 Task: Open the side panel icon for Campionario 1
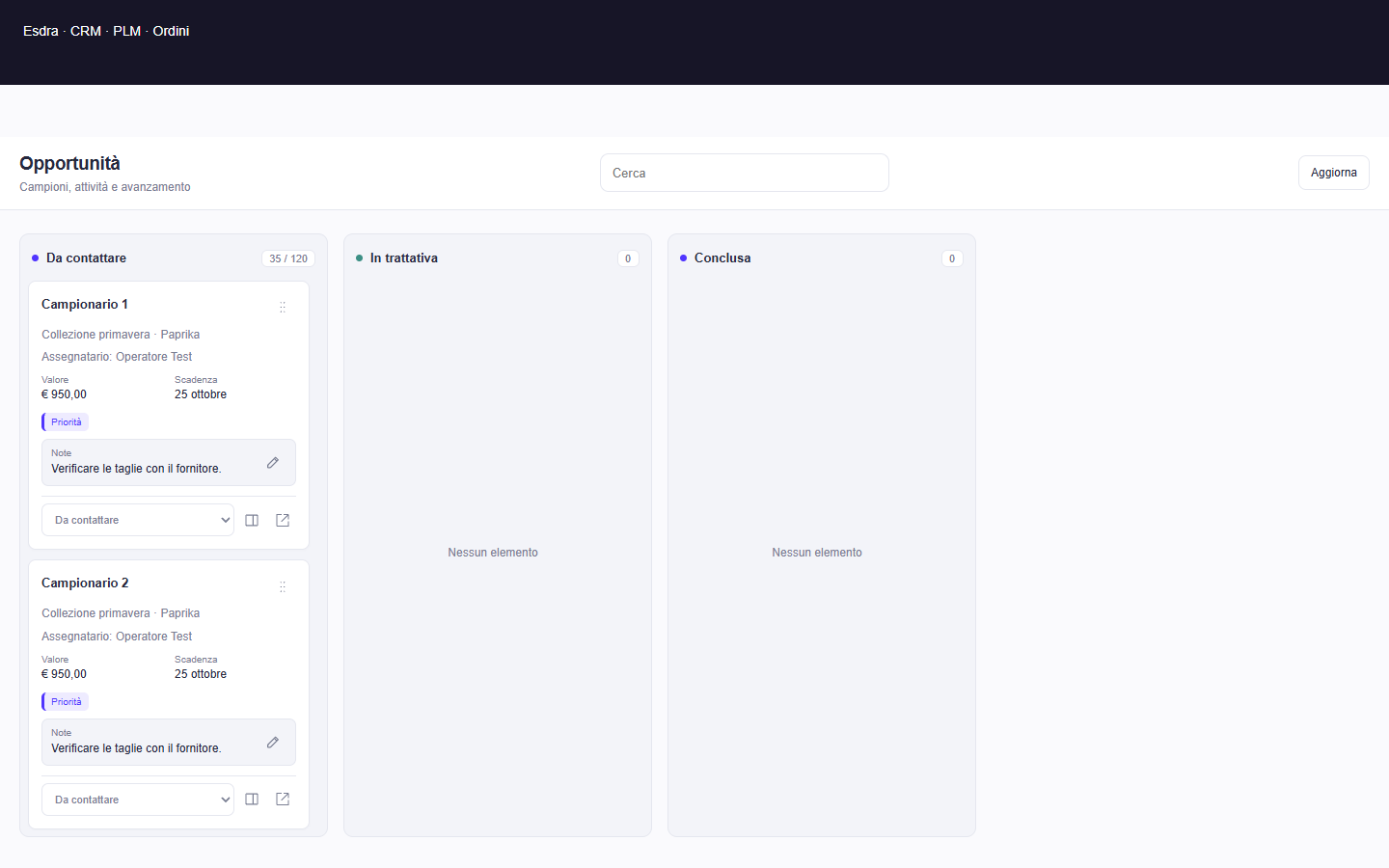click(x=252, y=520)
